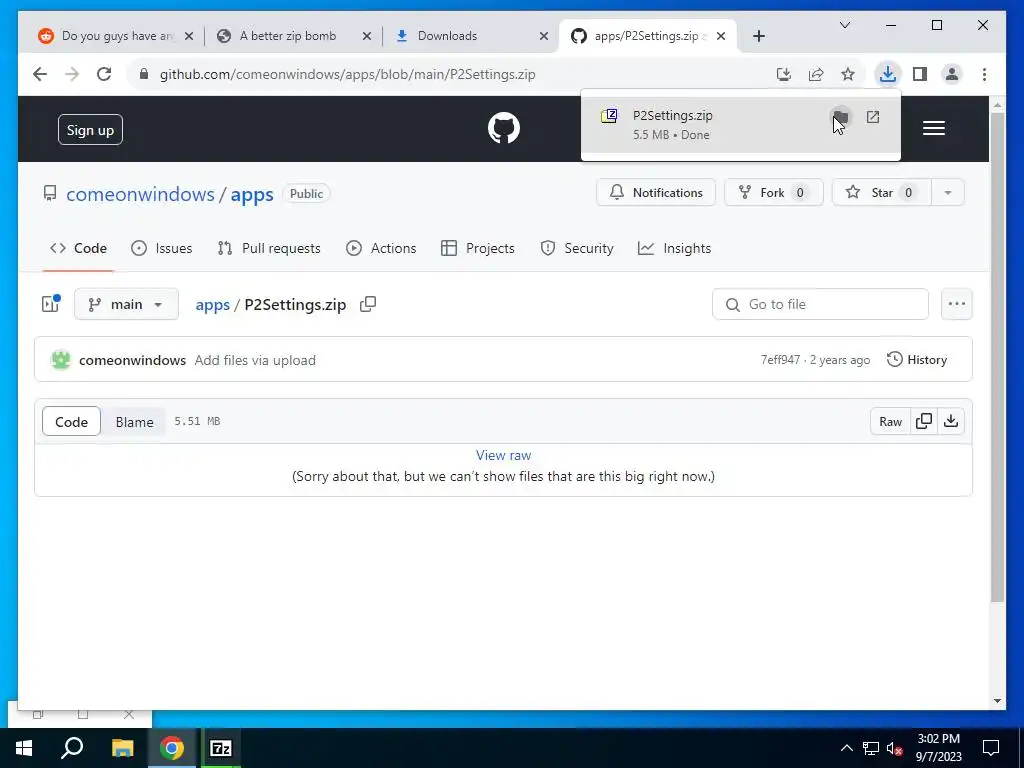
Task: Open the Chrome downloads toolbar button
Action: point(888,74)
